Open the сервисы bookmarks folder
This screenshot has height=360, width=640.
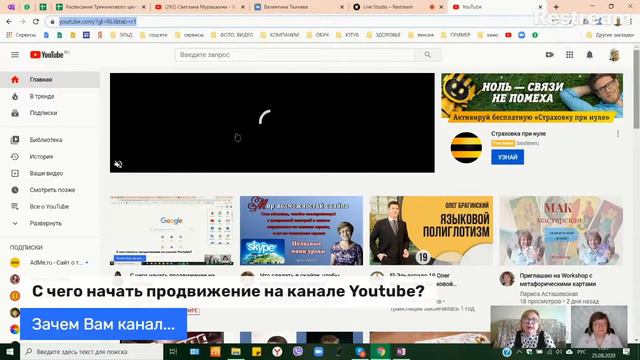(189, 35)
